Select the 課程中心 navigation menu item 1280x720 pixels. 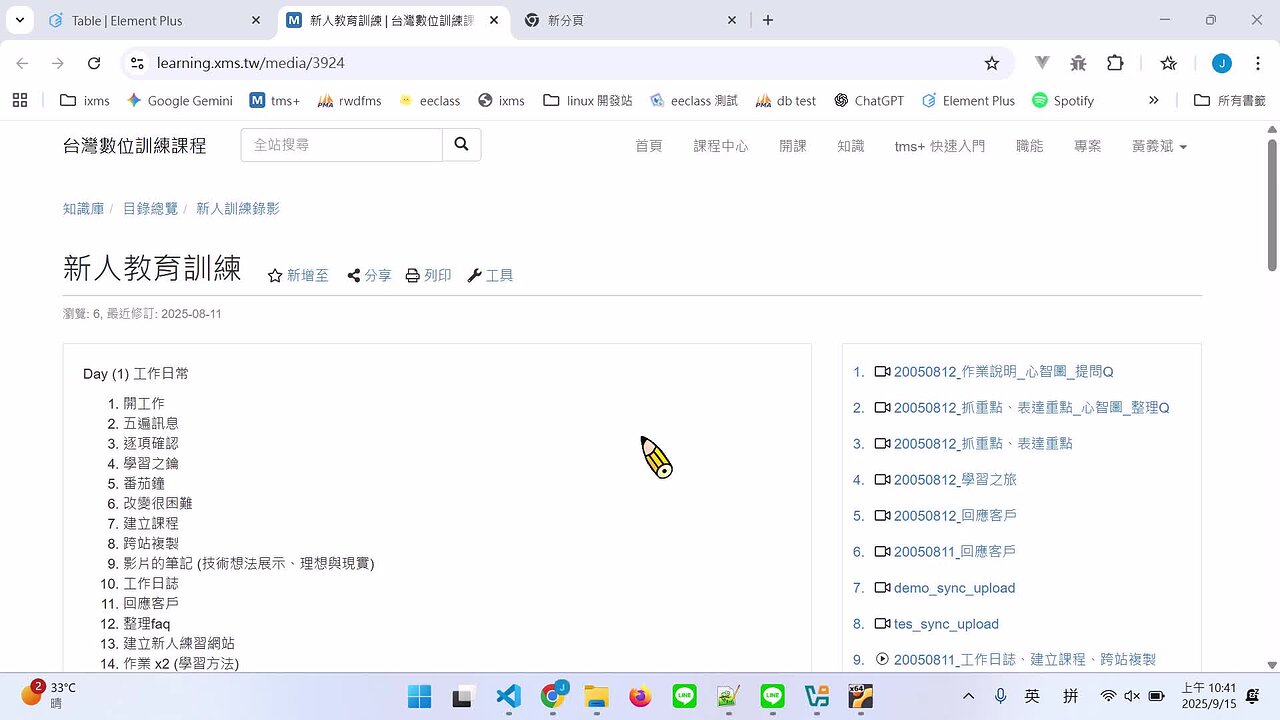click(720, 146)
